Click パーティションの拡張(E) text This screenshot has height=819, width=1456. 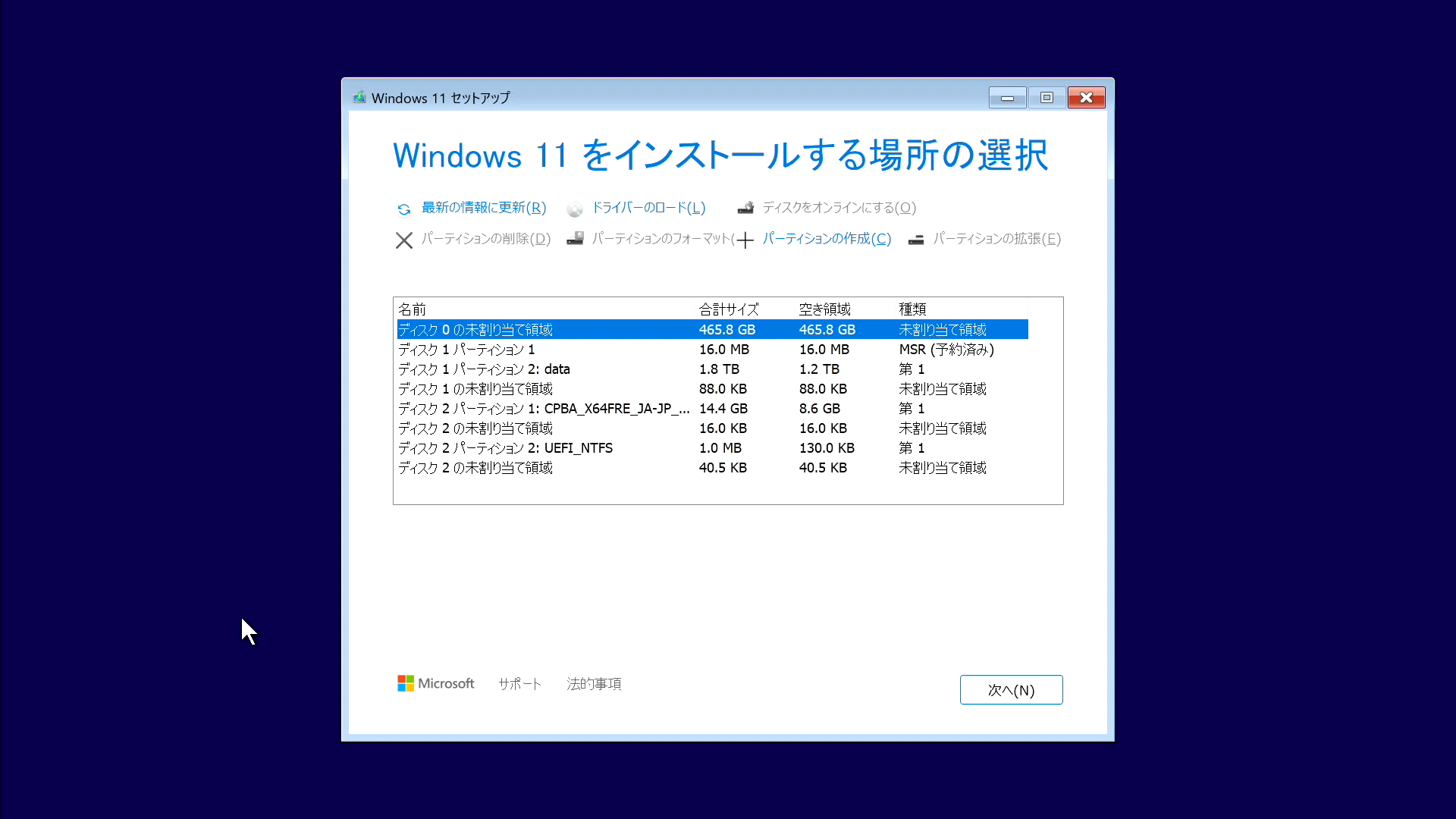click(x=996, y=239)
